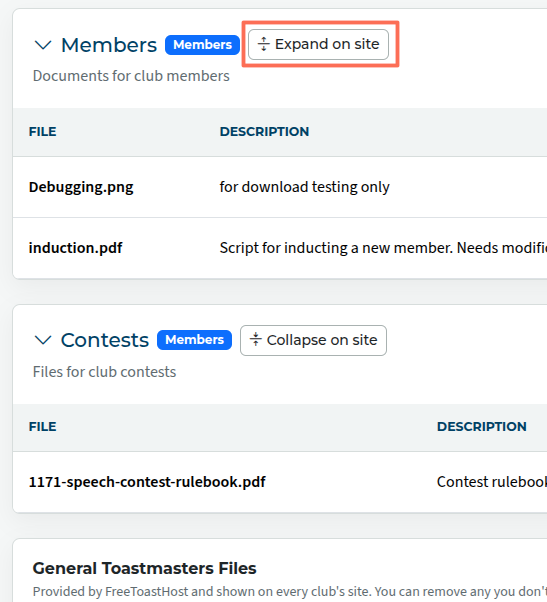Click the Collapse on site button
This screenshot has height=602, width=547.
[x=313, y=340]
